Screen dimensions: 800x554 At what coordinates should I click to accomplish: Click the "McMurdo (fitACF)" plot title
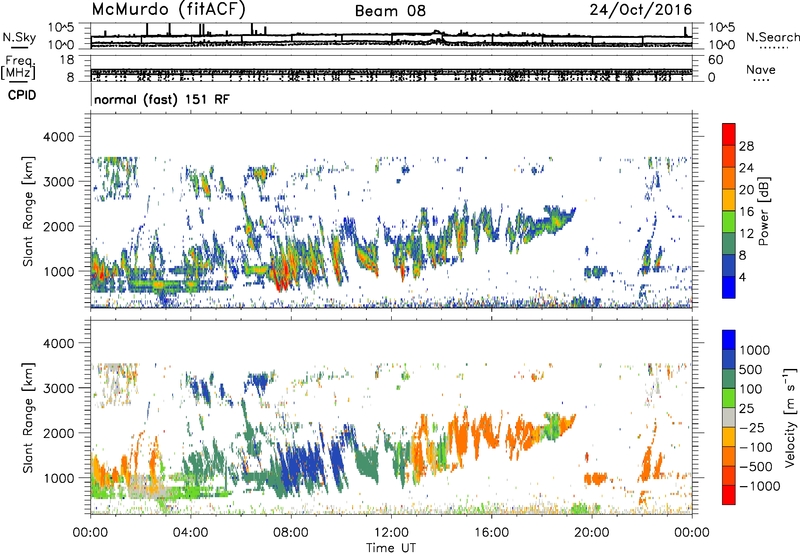click(x=169, y=10)
